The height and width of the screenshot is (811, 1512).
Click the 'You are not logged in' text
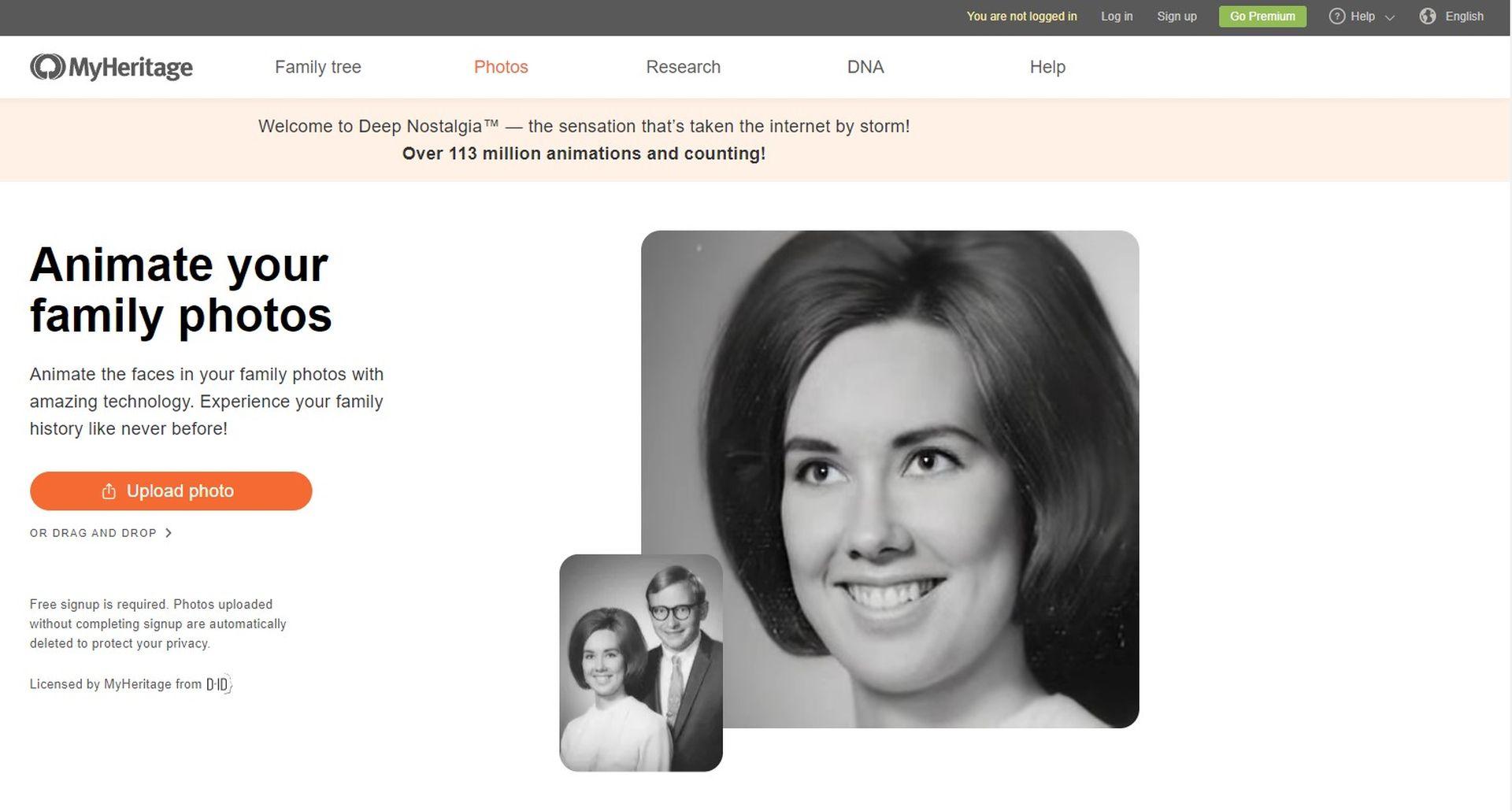point(1021,17)
